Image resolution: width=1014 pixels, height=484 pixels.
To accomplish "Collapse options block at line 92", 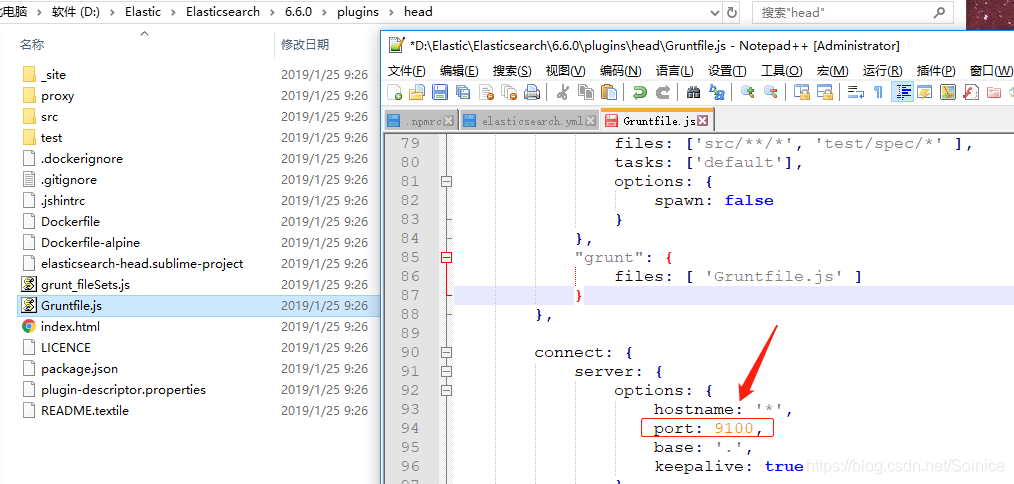I will click(x=446, y=391).
